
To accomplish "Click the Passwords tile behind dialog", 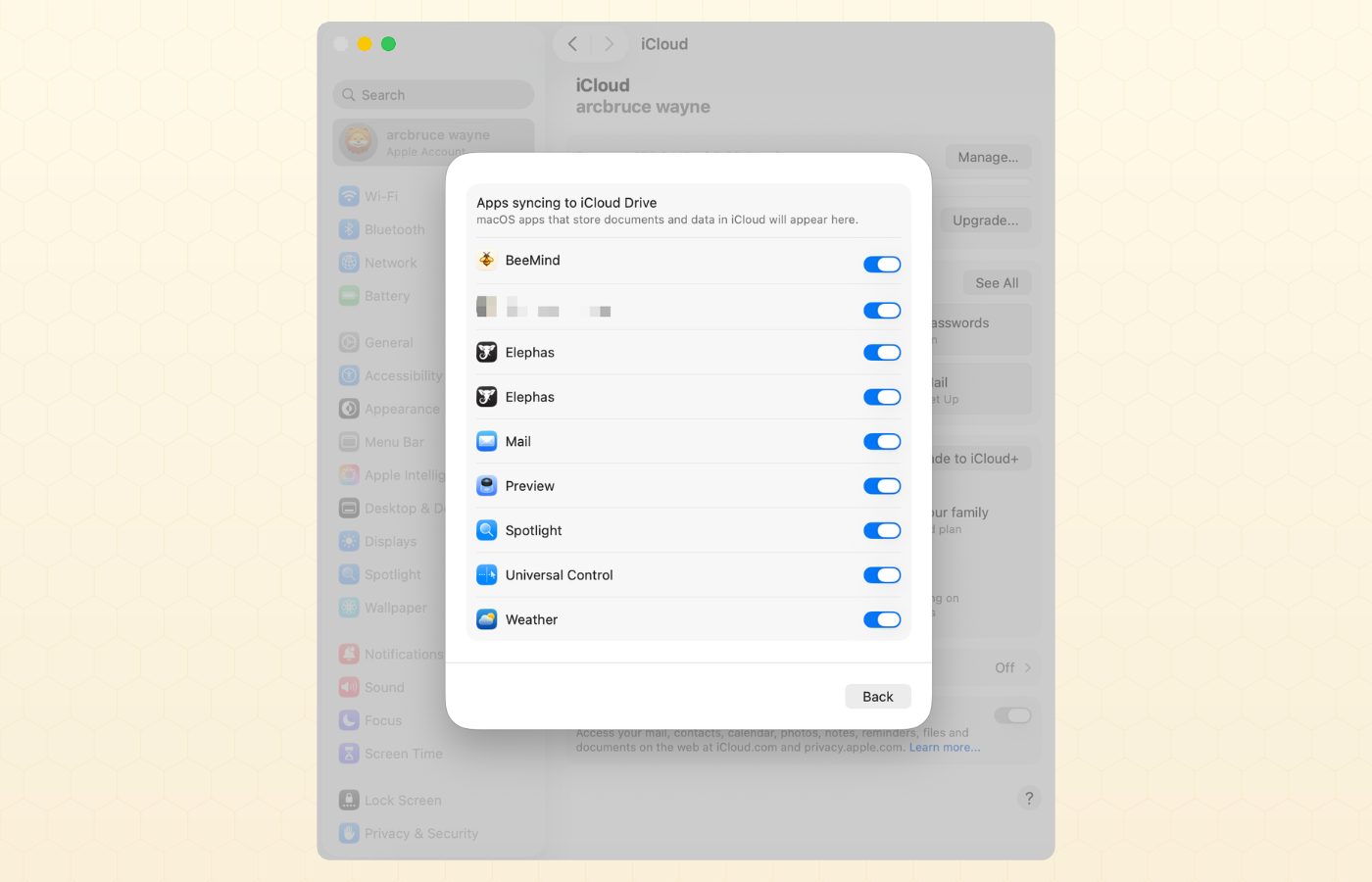I will tap(980, 329).
